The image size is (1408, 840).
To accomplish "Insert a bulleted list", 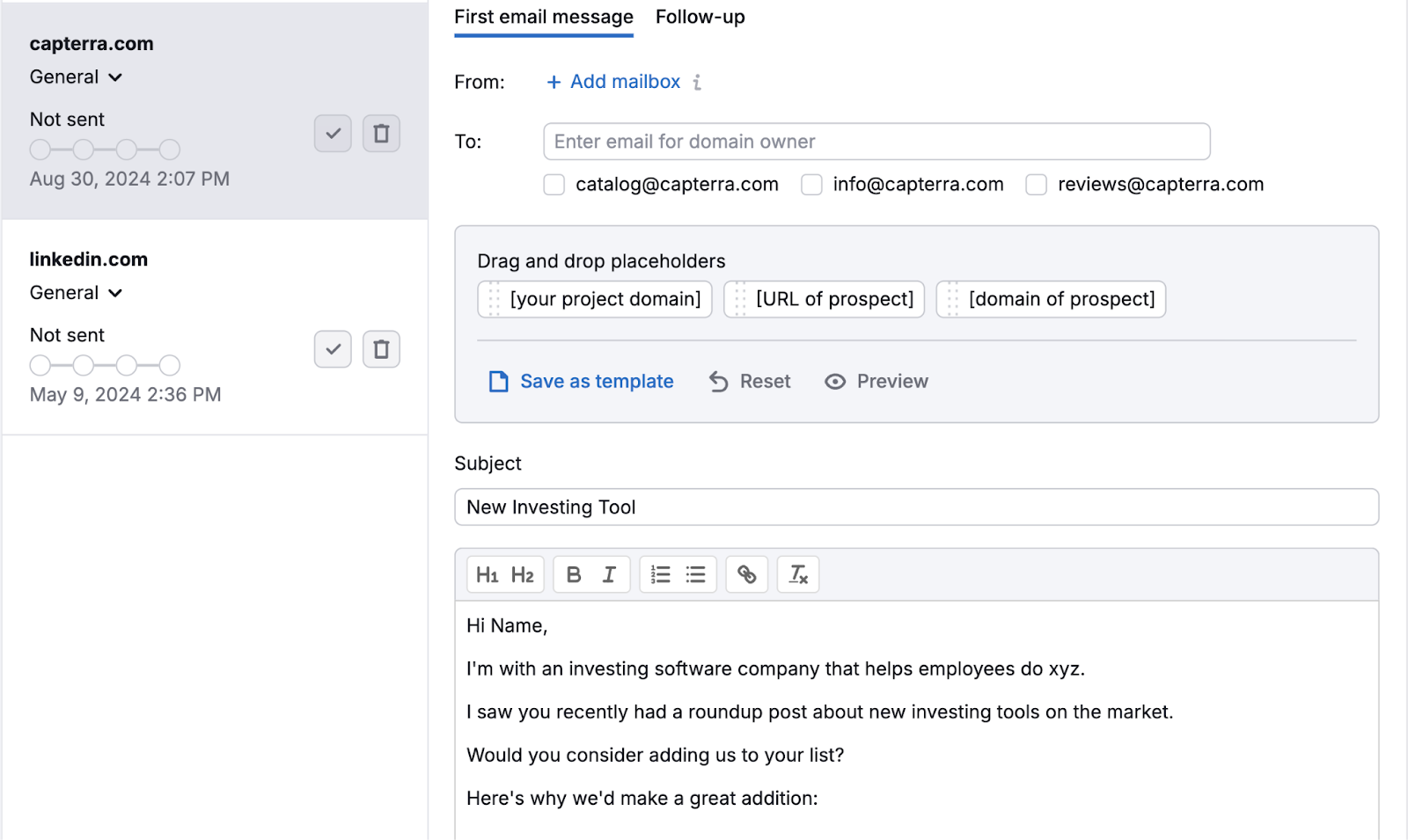I will click(x=696, y=574).
